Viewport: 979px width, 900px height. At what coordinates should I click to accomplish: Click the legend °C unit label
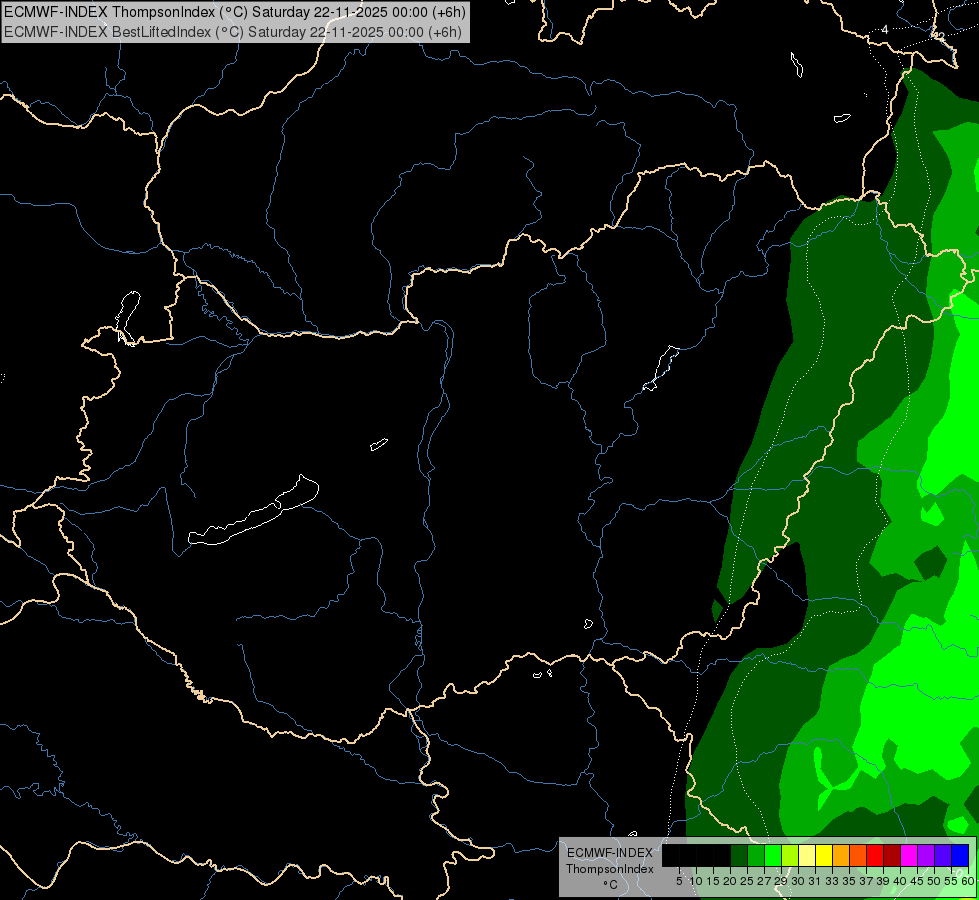(x=610, y=885)
